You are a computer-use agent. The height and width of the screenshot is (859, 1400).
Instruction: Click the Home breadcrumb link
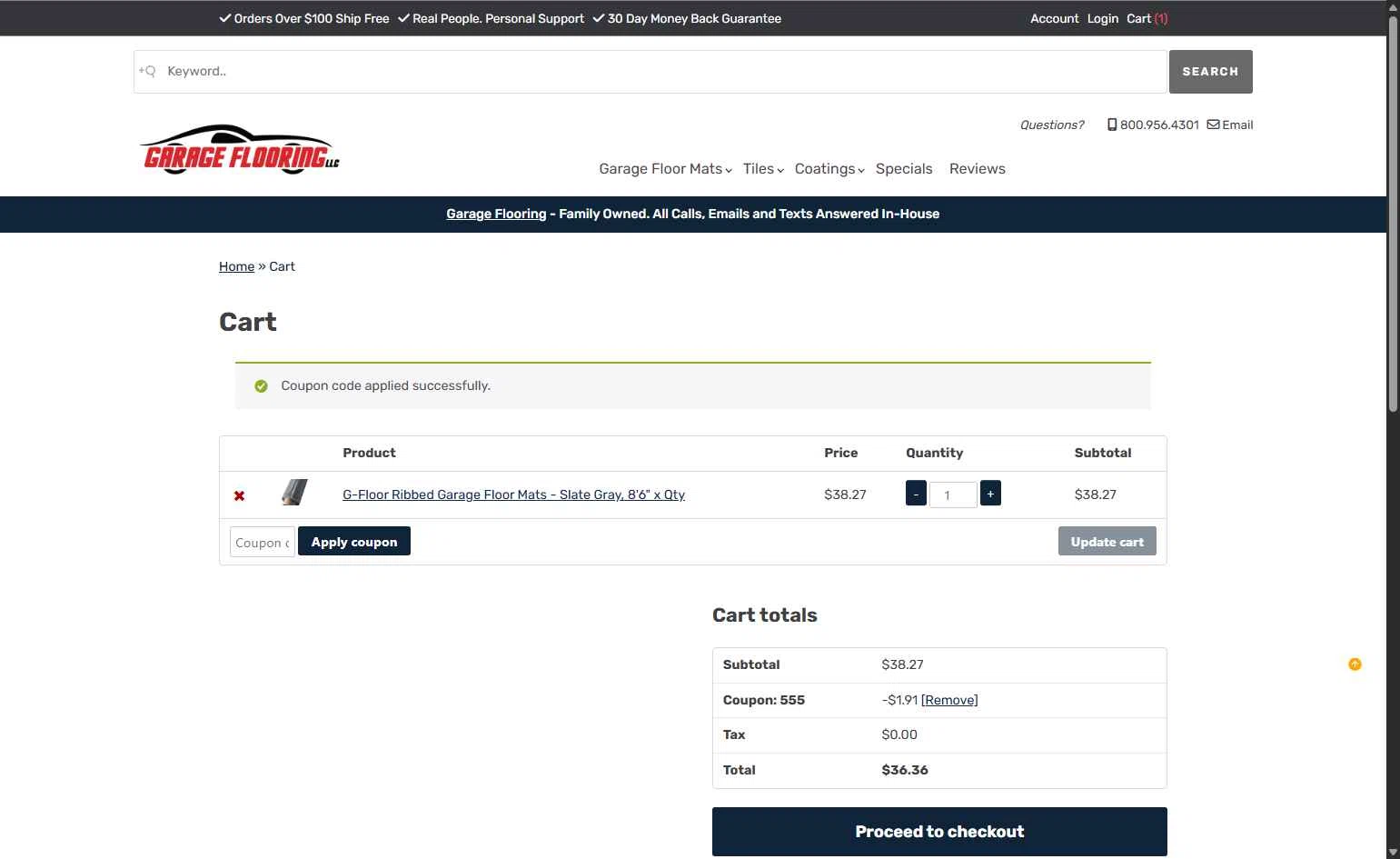pyautogui.click(x=236, y=266)
